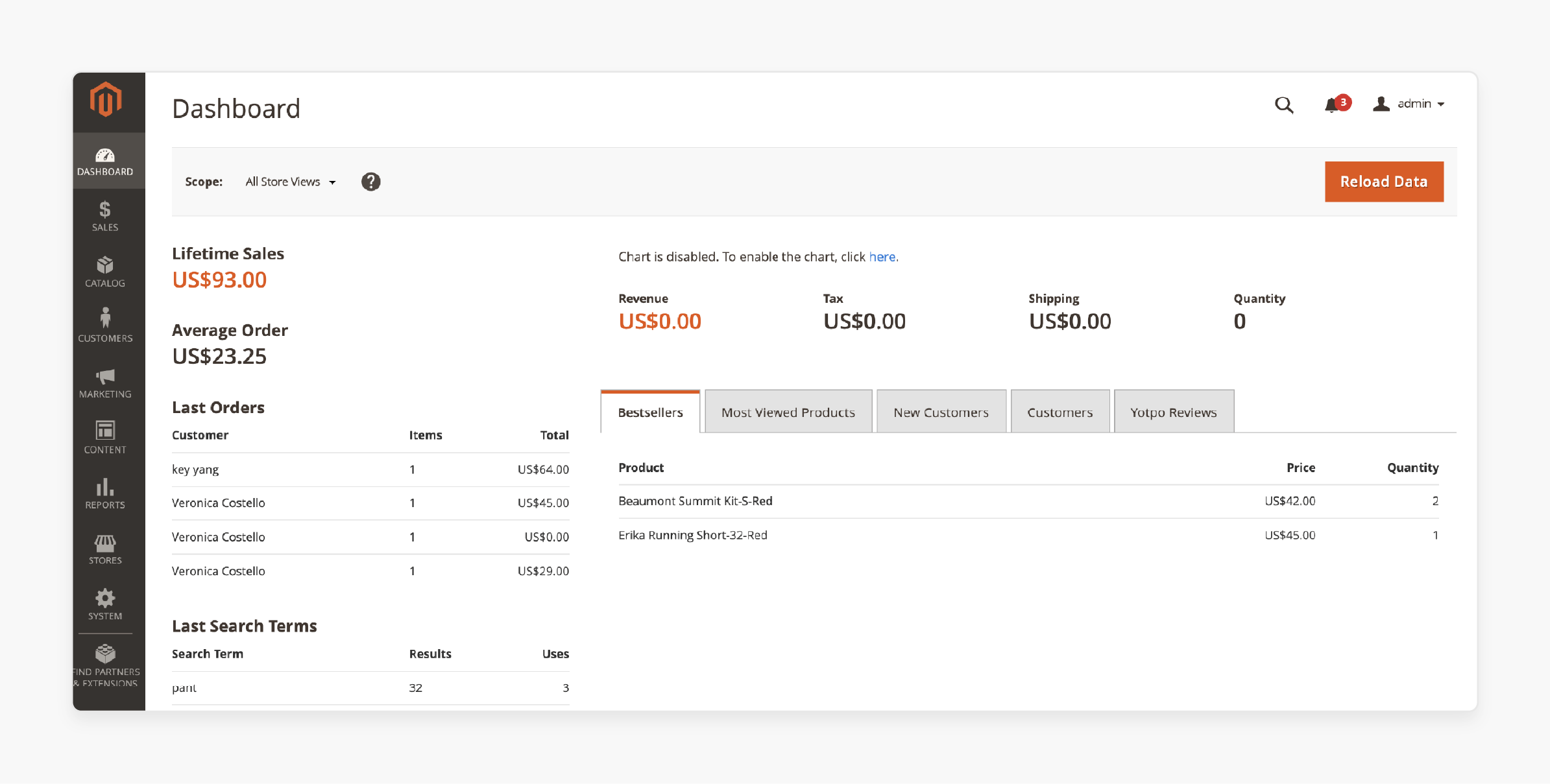Viewport: 1550px width, 784px height.
Task: Click the Average Order US$23.25 value
Action: [x=219, y=357]
